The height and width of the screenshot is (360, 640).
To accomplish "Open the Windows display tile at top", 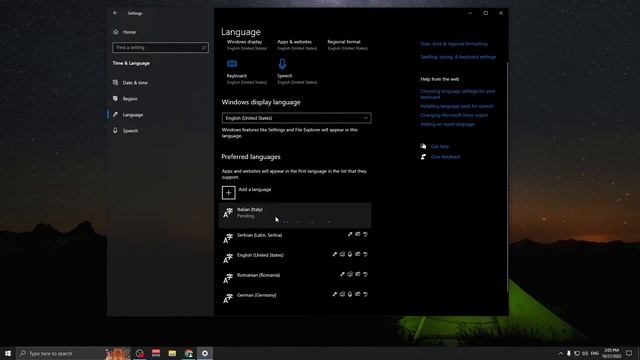I will pos(247,45).
